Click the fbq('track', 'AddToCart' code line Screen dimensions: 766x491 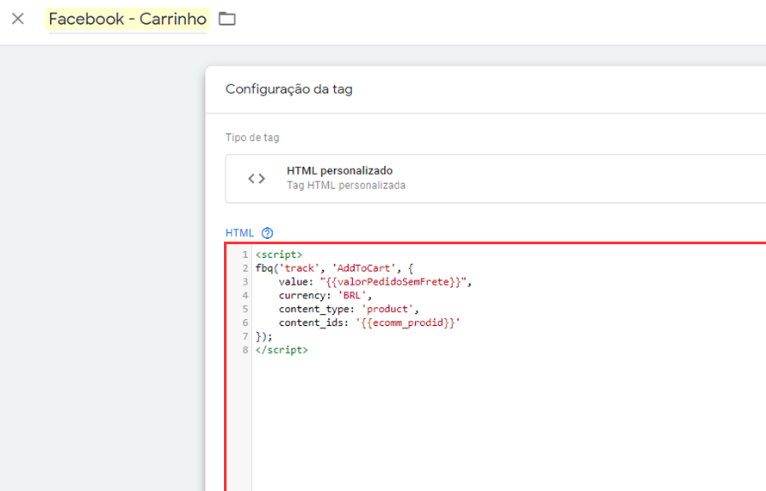pos(334,268)
